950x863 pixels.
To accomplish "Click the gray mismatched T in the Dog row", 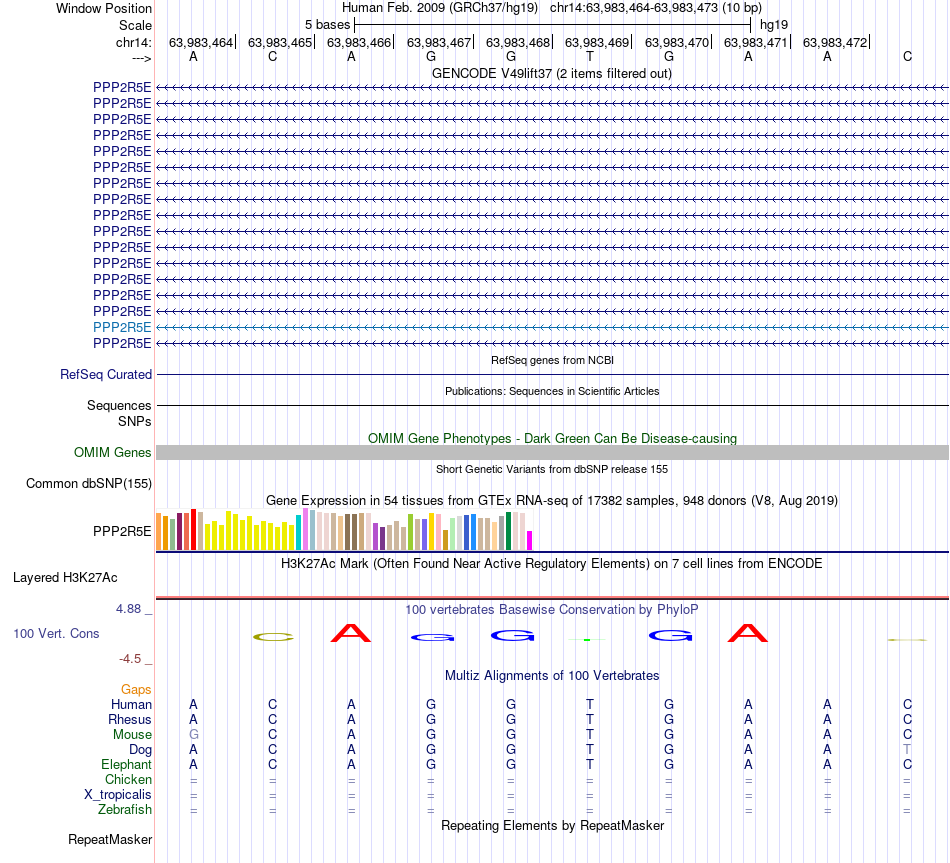I will tap(907, 750).
